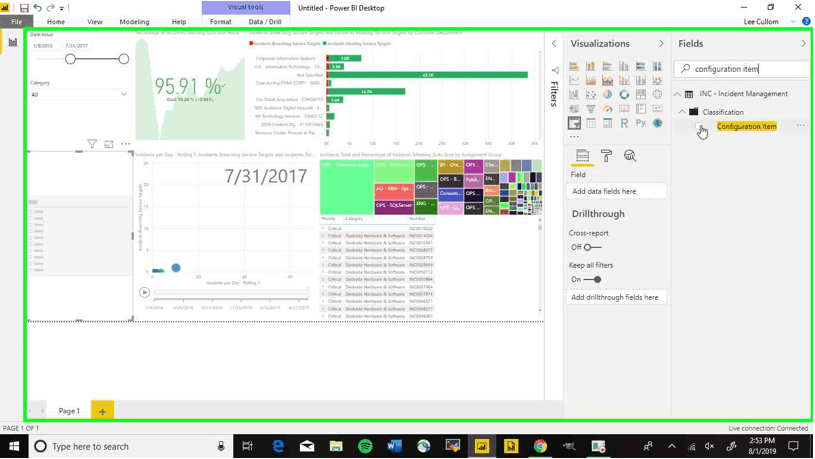
Task: Open the Modeling ribbon tab
Action: click(x=134, y=22)
